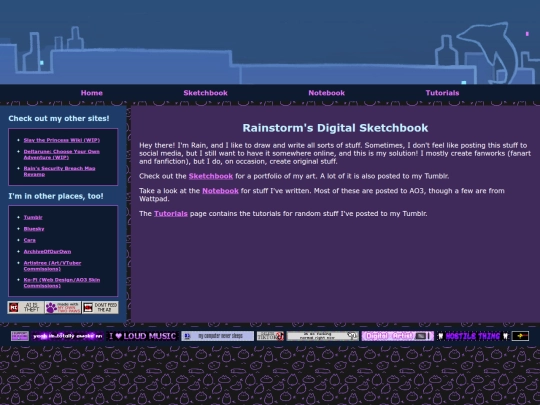Follow the Notebook link in the body text
540x405 pixels.
(x=220, y=191)
